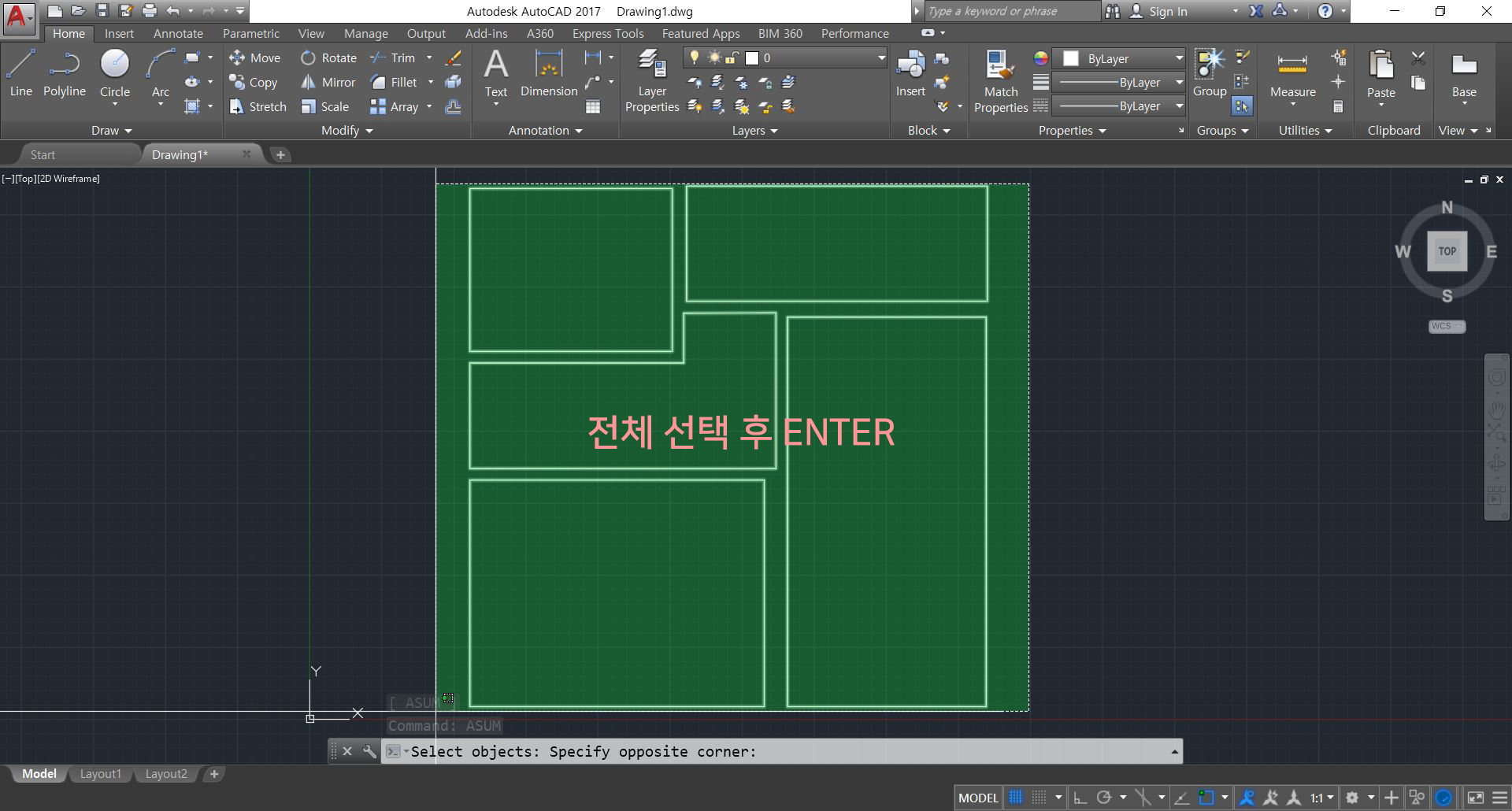Click the command line input
1512x811 pixels.
(781, 752)
